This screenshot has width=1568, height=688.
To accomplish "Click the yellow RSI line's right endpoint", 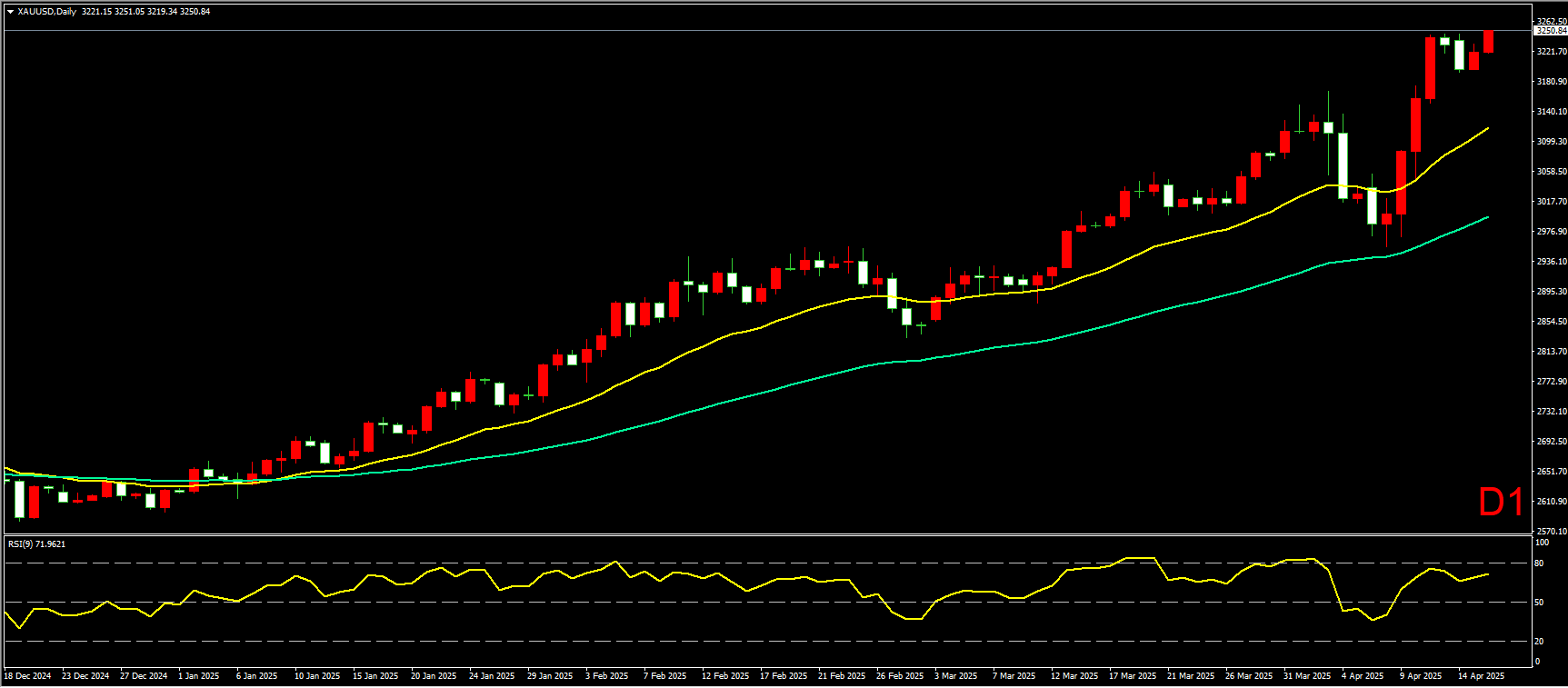I will point(1487,574).
